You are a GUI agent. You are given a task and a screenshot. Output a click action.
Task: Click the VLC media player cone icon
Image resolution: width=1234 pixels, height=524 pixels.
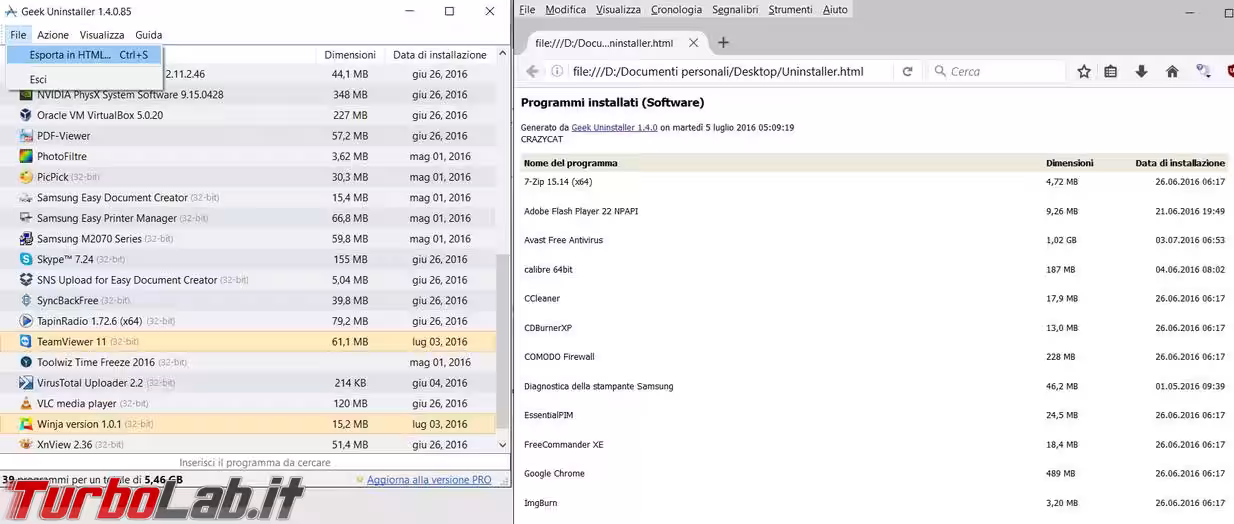pyautogui.click(x=26, y=404)
